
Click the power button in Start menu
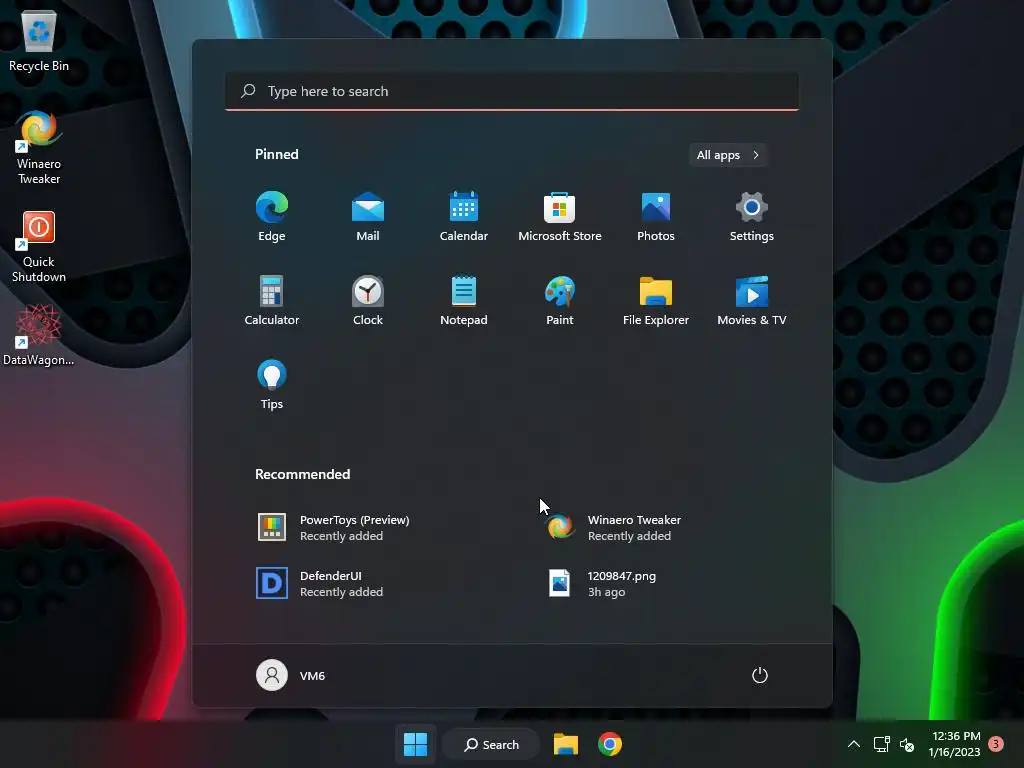[760, 675]
